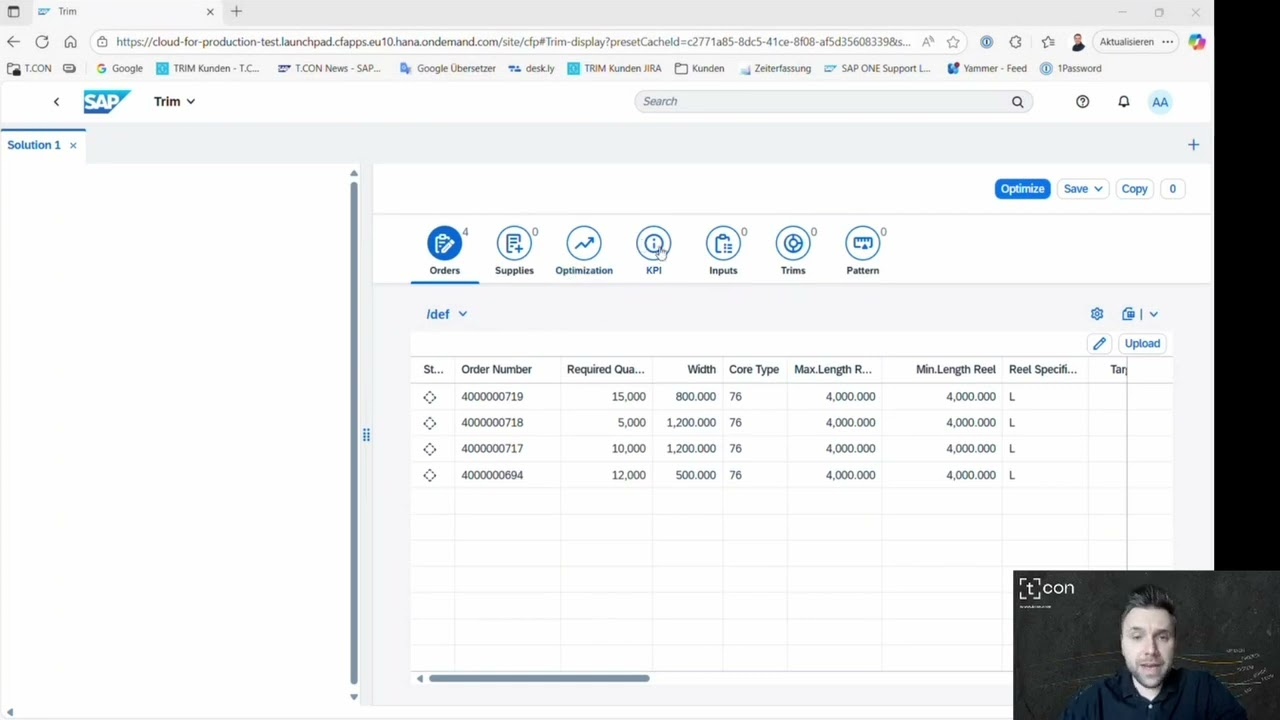Export the table to spreadsheet
This screenshot has width=1280, height=720.
[1128, 313]
